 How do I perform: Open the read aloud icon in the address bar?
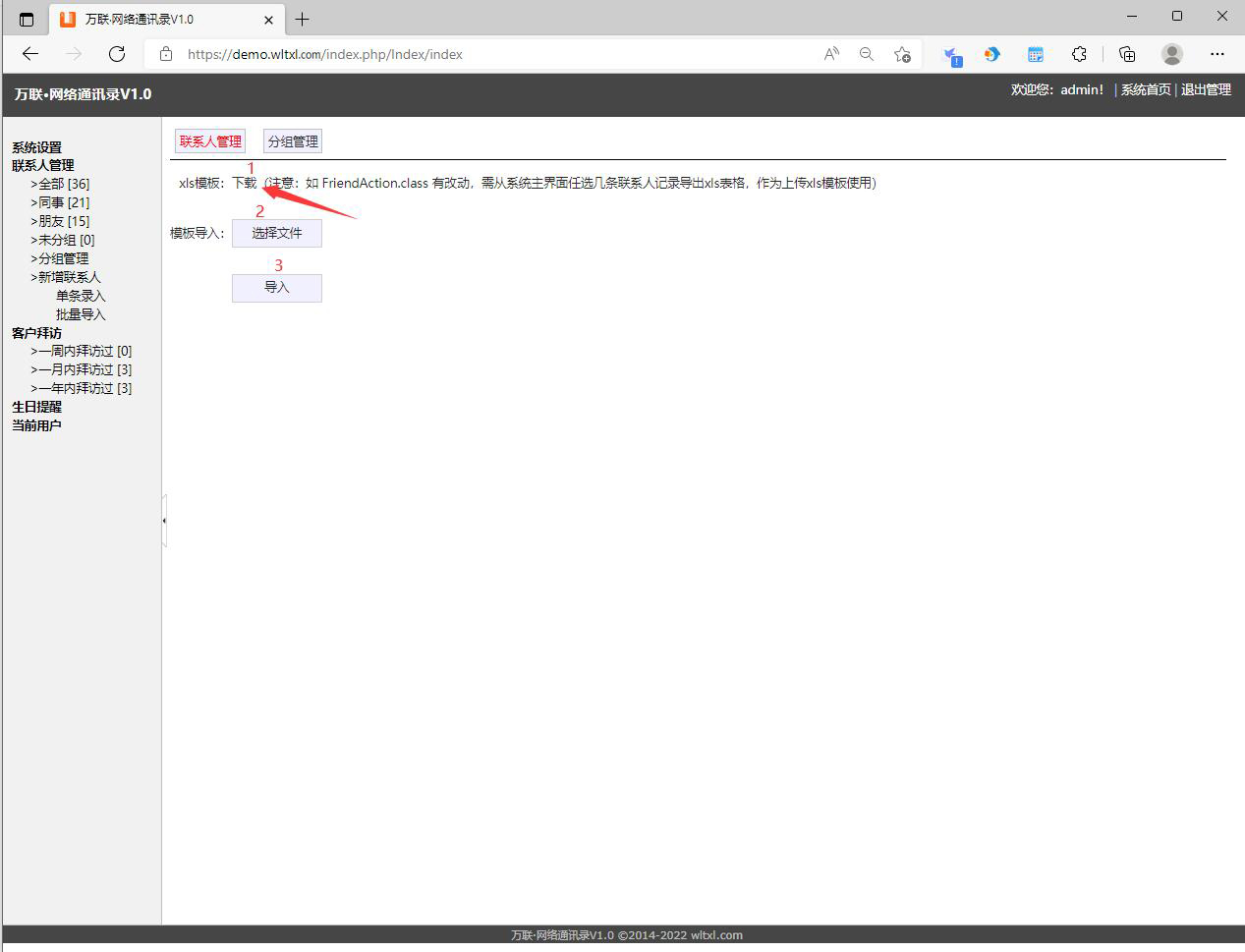[831, 54]
